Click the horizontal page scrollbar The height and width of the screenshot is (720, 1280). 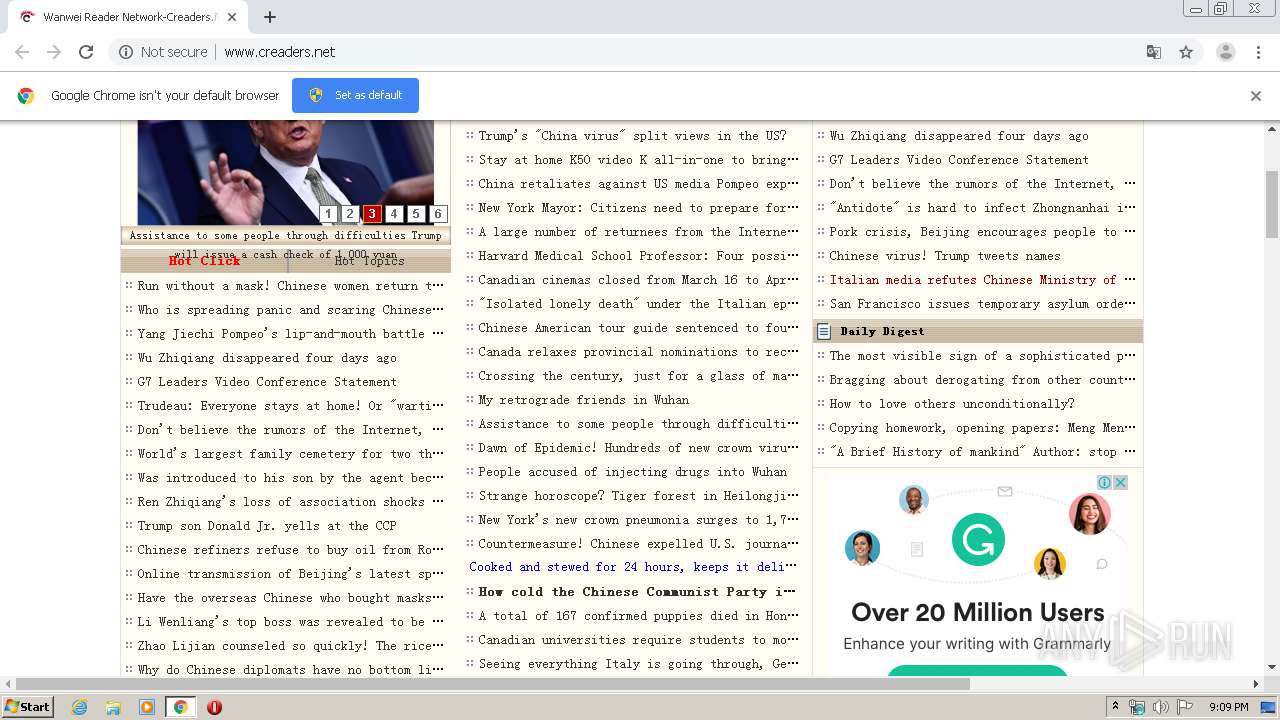pos(493,684)
